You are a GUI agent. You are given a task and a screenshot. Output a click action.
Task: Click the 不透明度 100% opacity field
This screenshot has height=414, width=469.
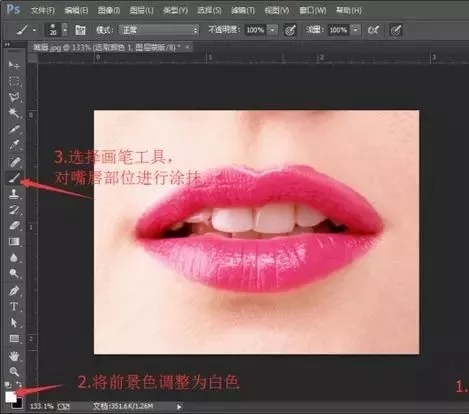tap(255, 30)
